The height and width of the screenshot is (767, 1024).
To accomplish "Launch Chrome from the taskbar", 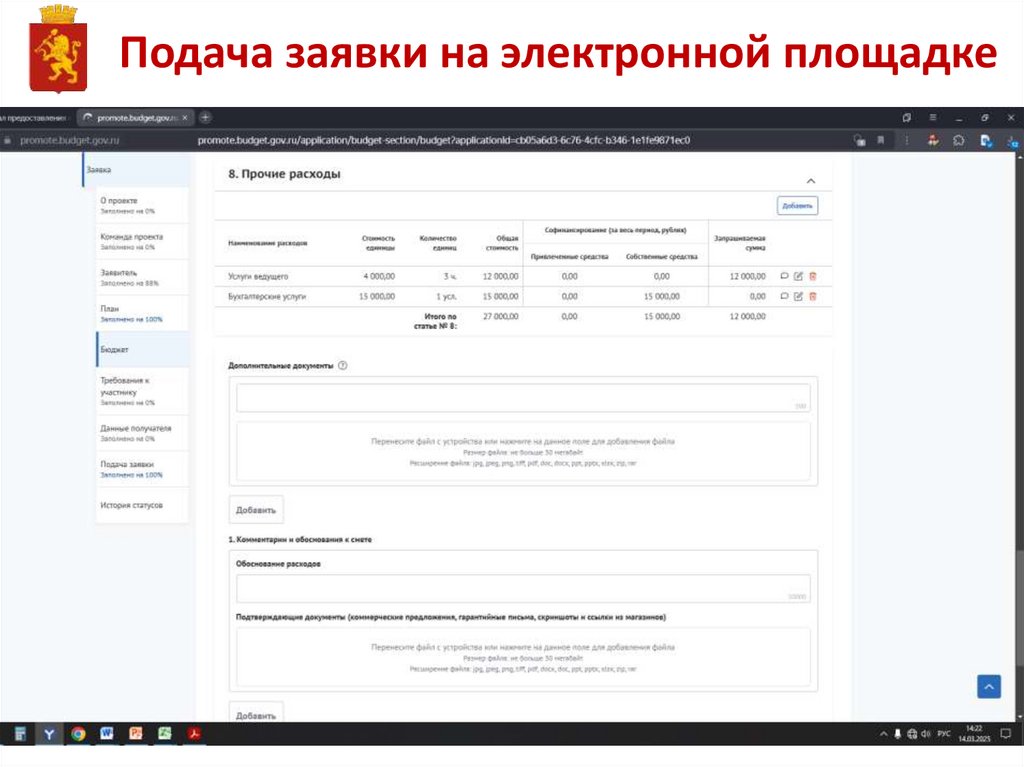I will click(78, 734).
